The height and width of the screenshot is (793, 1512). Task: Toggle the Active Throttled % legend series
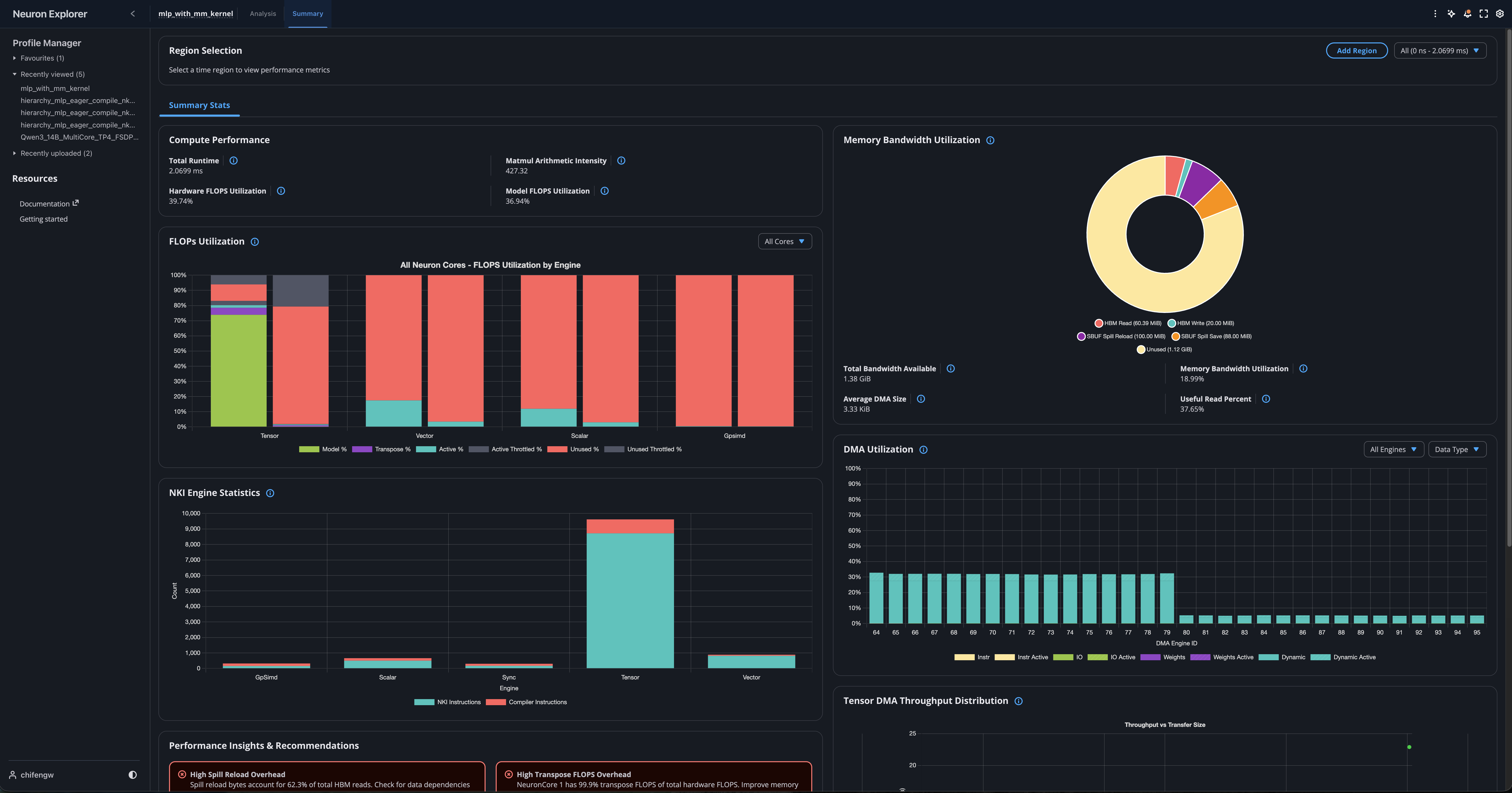(505, 449)
